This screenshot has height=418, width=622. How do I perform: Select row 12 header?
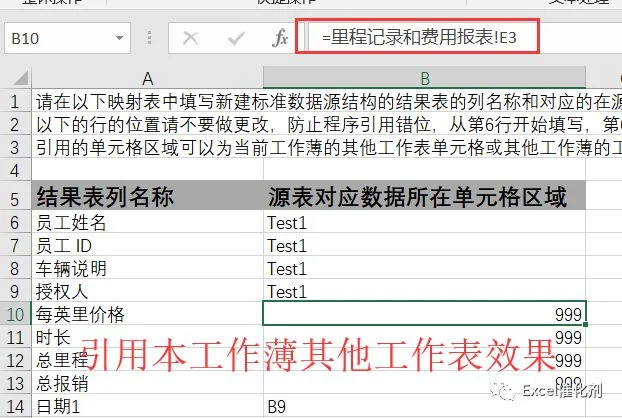15,360
